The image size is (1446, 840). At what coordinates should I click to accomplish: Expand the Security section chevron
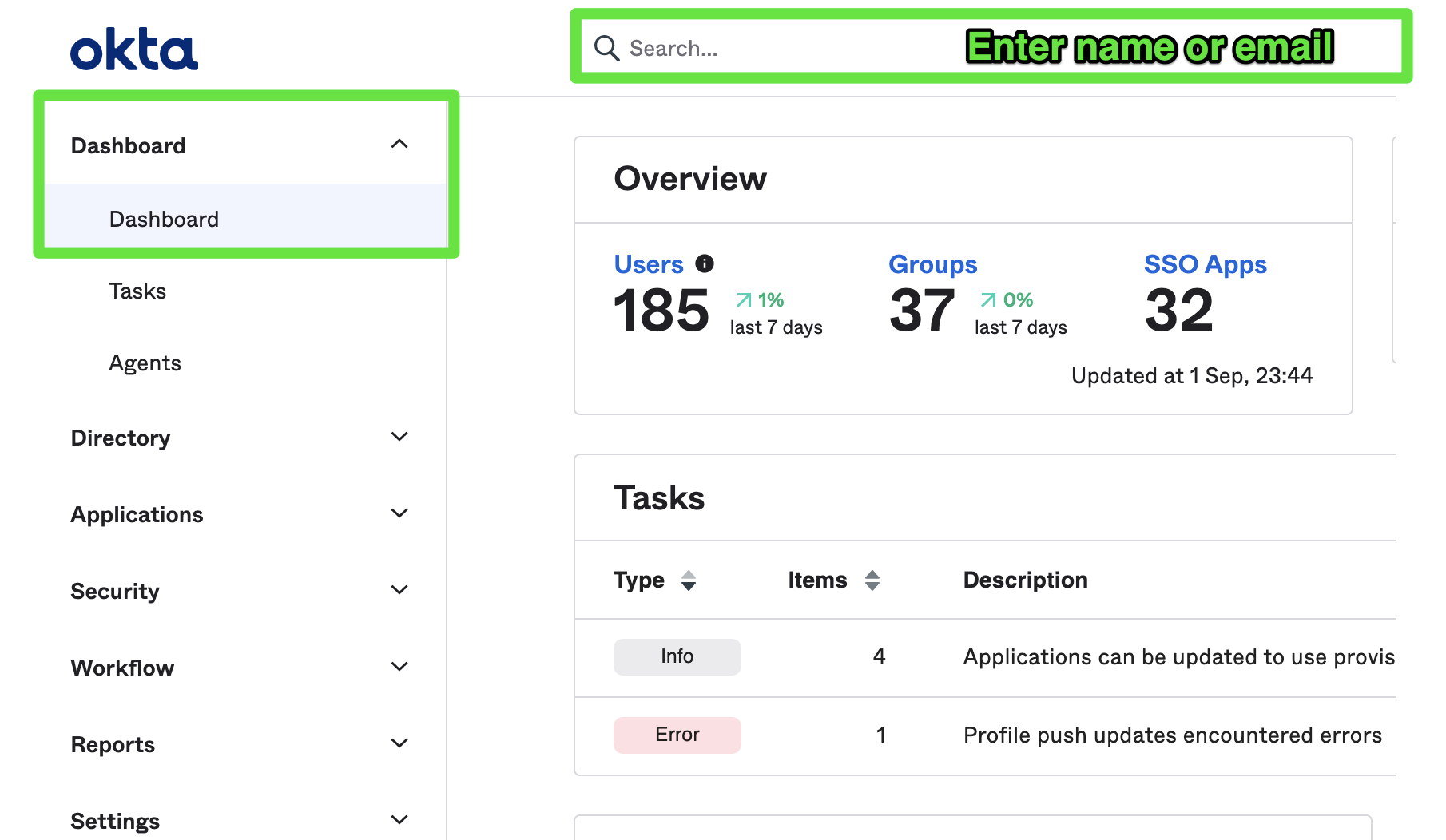tap(399, 590)
